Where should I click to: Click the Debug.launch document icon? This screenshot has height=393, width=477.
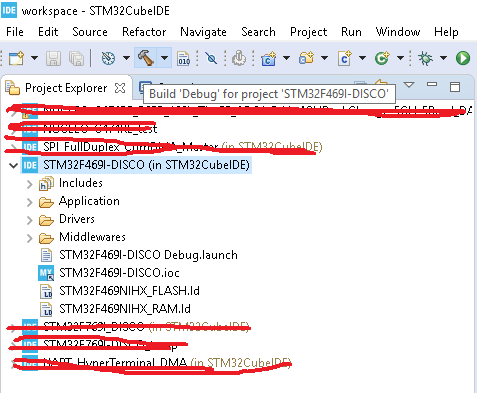pyautogui.click(x=46, y=255)
